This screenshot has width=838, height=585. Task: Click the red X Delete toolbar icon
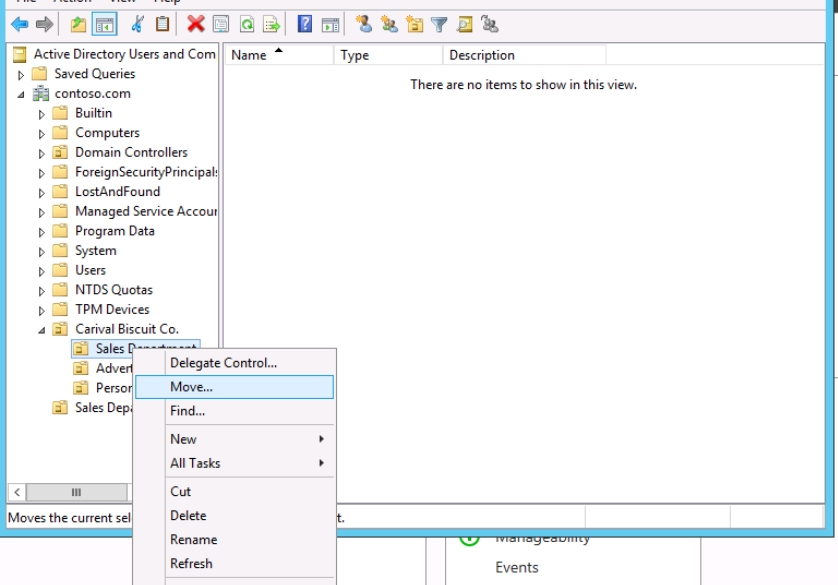pyautogui.click(x=196, y=24)
